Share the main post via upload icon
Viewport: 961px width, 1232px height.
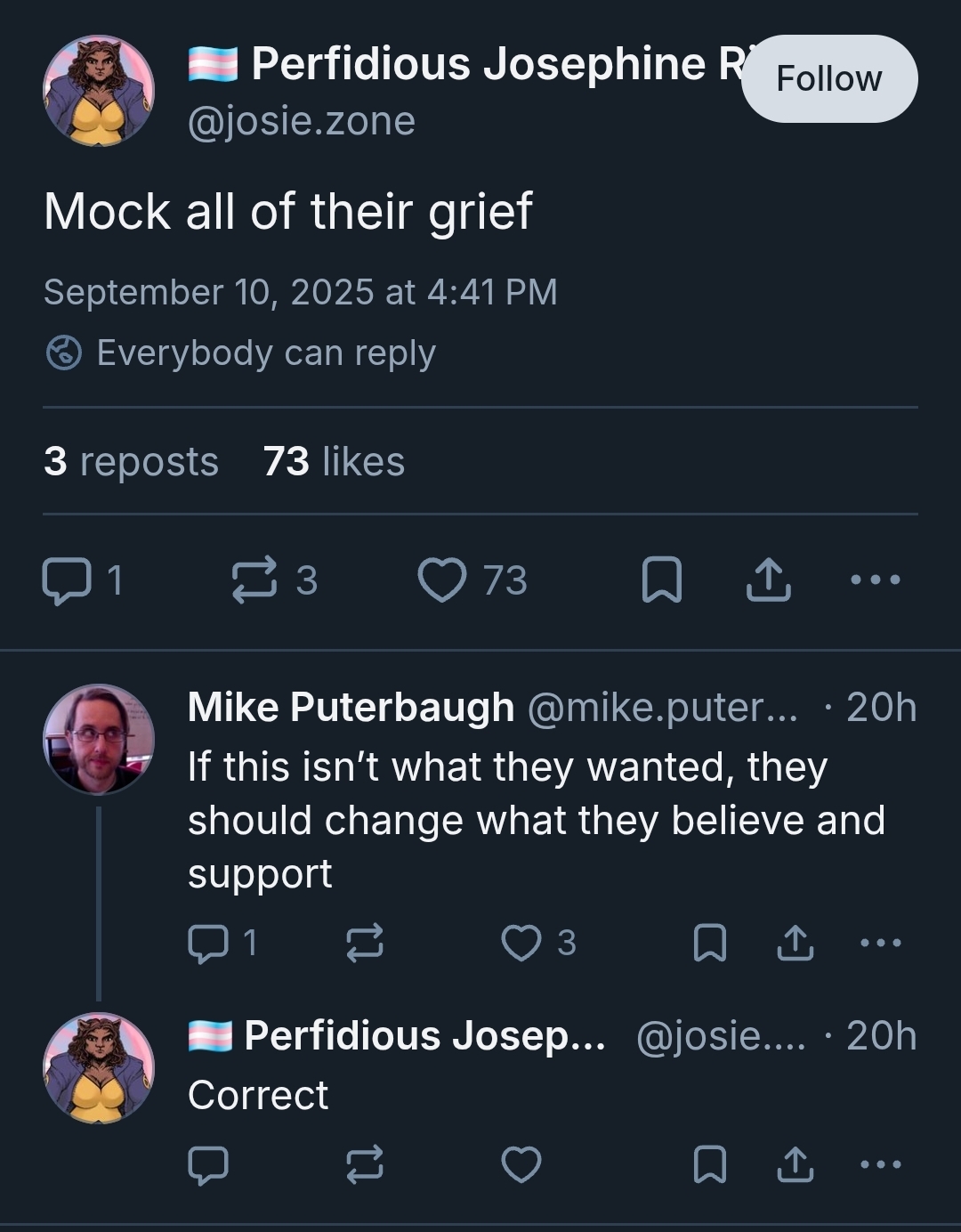[768, 580]
